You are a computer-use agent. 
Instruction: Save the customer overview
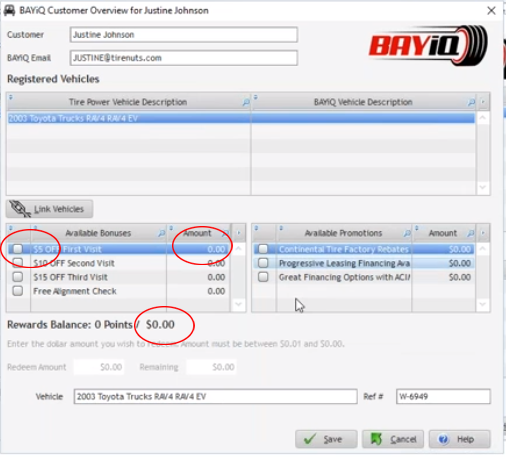326,439
